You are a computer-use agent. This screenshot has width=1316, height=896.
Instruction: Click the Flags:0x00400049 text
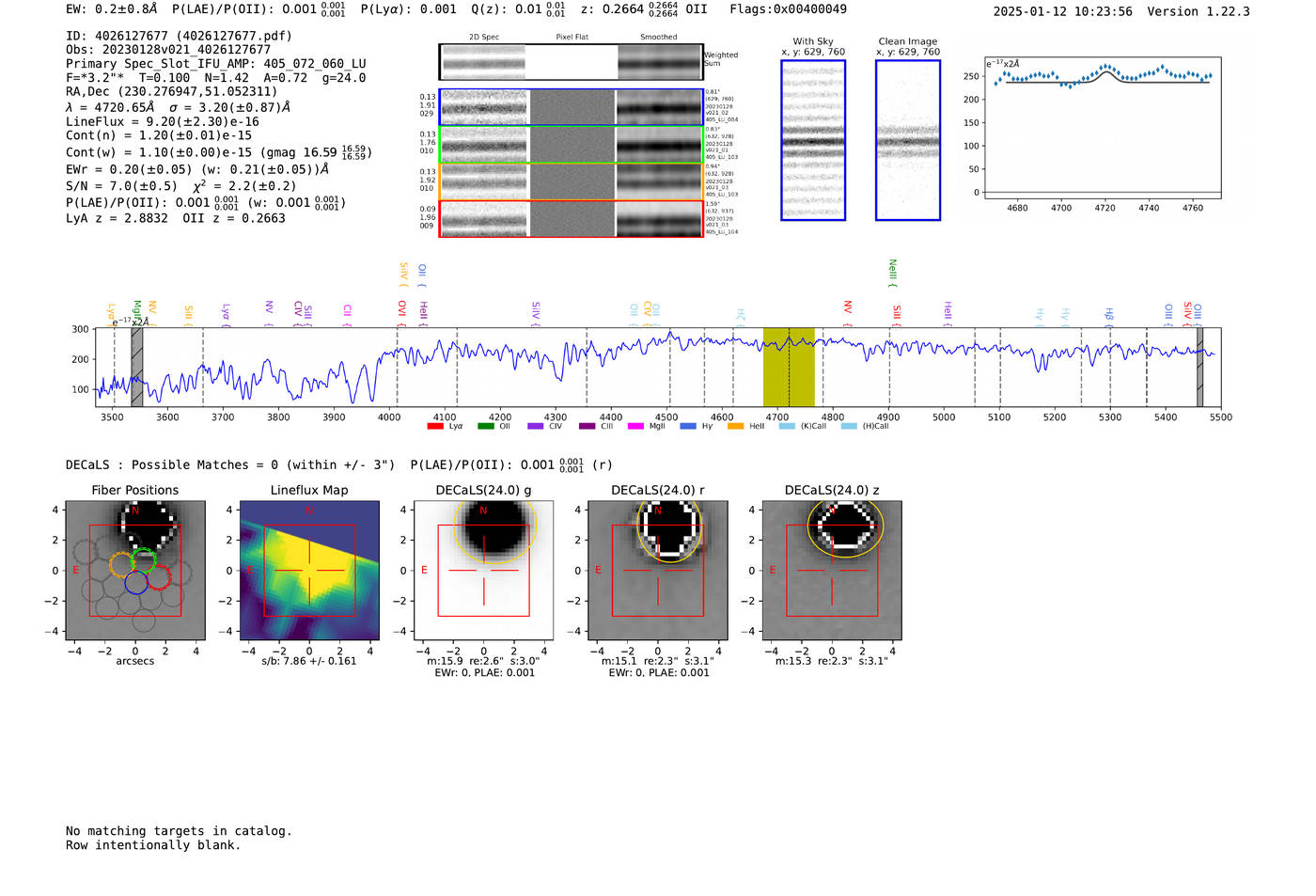[788, 9]
